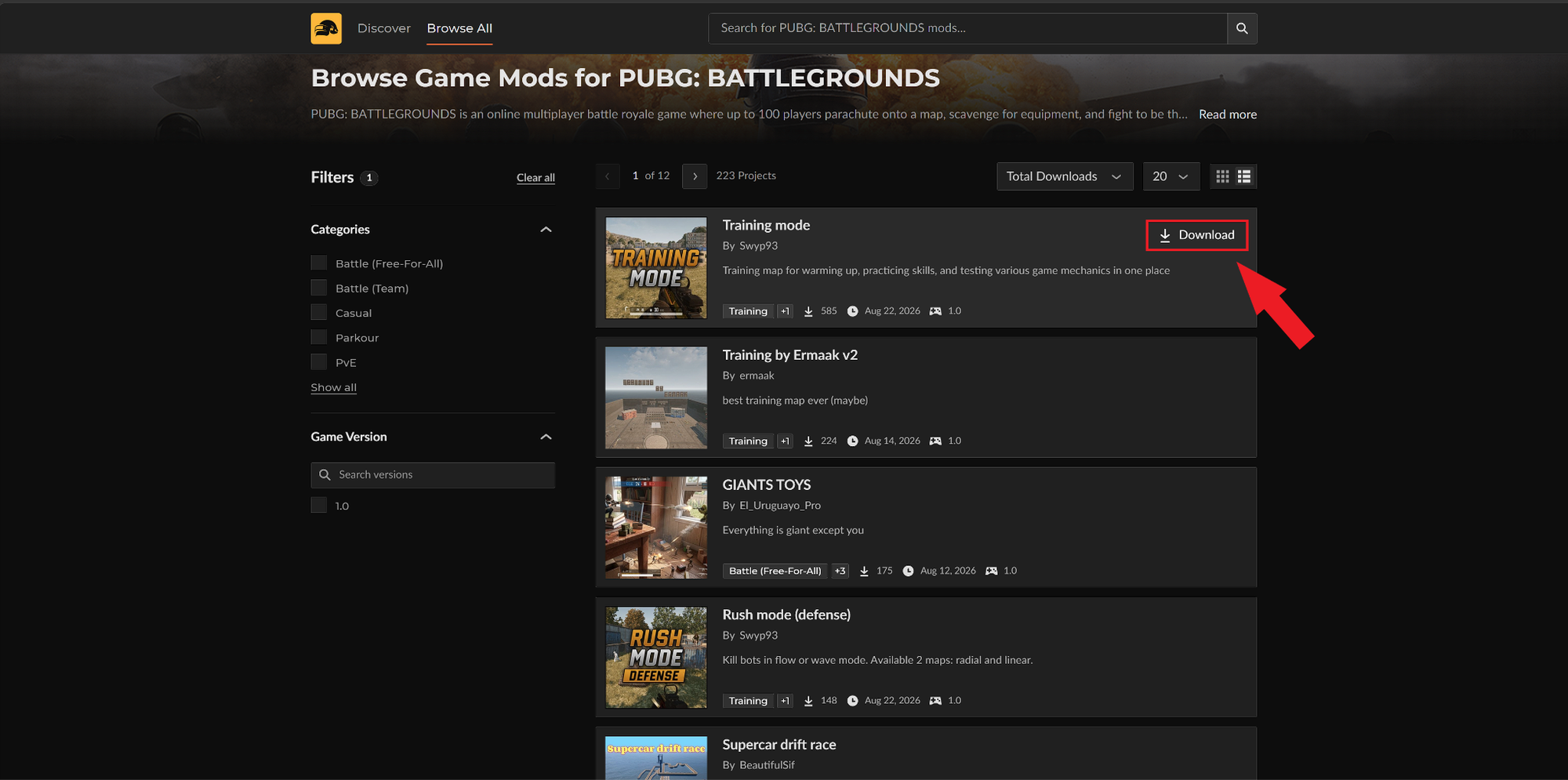Click clock icon on GIANTS TOYS row

click(908, 571)
